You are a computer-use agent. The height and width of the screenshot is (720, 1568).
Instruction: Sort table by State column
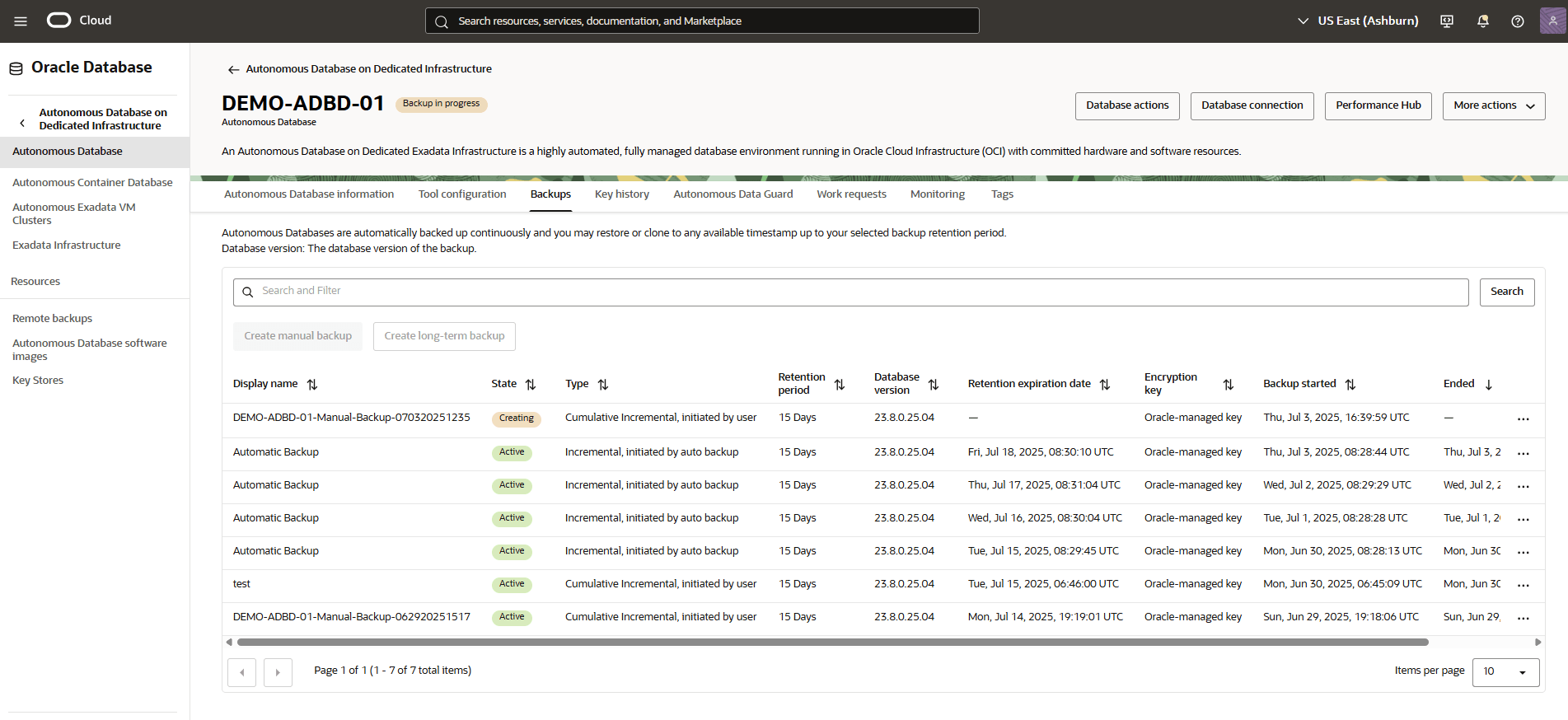click(531, 385)
